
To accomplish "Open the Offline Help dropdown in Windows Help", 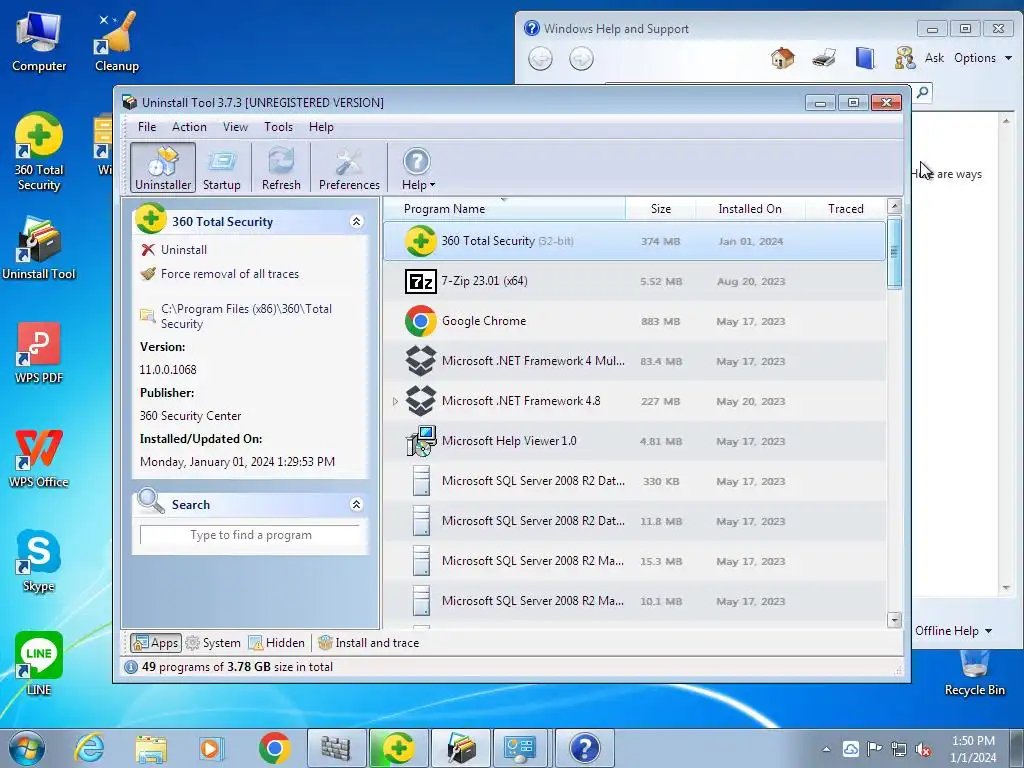I will click(x=953, y=631).
